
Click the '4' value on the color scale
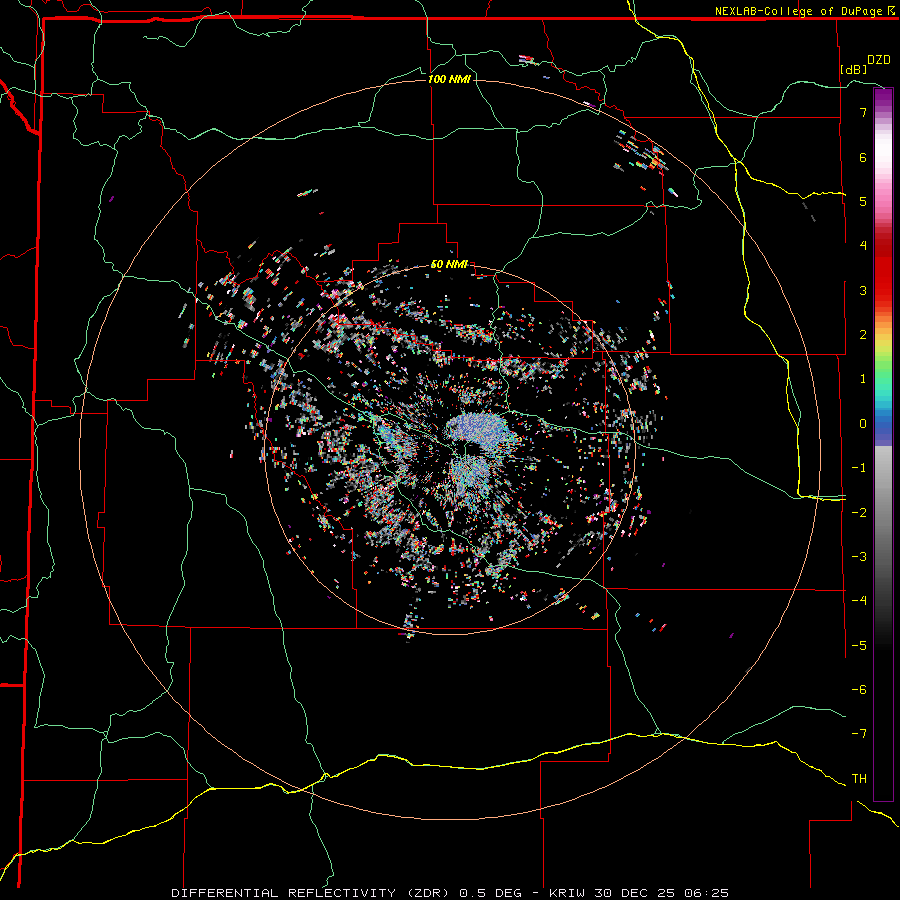[x=863, y=246]
